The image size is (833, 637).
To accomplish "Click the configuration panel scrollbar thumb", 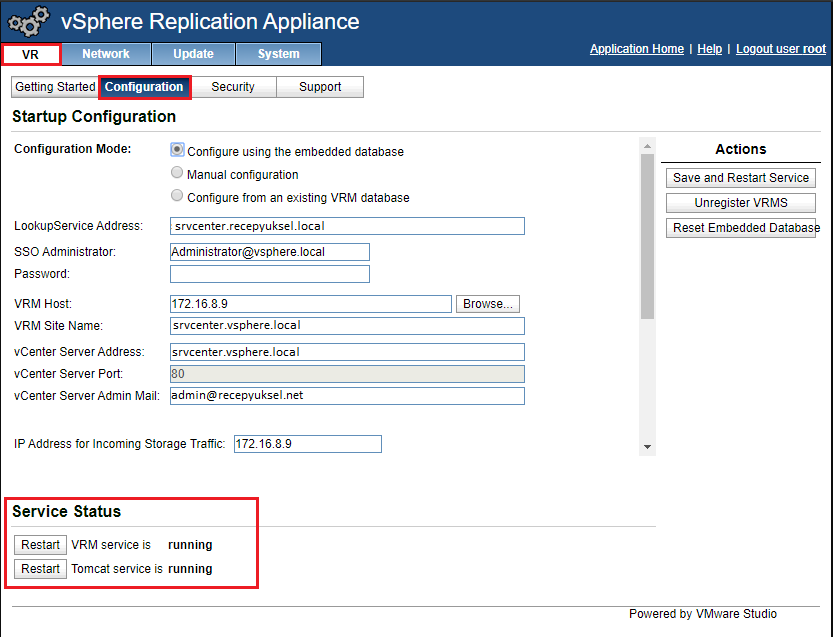I will (x=647, y=236).
